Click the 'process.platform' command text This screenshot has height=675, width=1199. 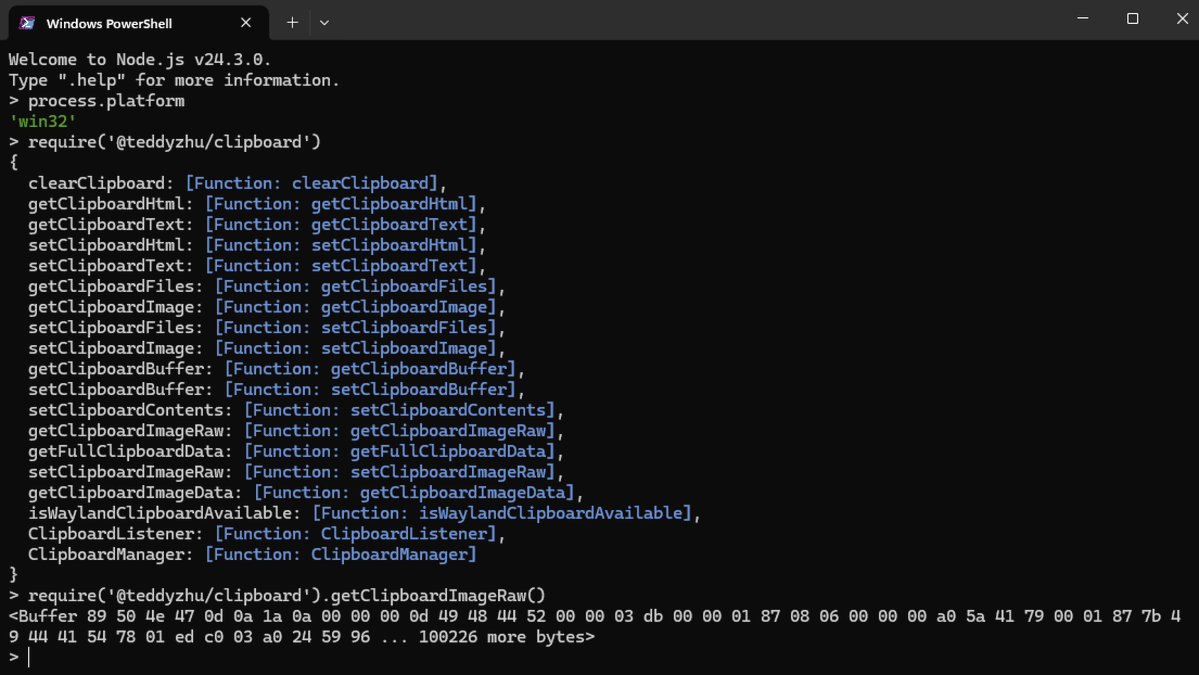(106, 101)
